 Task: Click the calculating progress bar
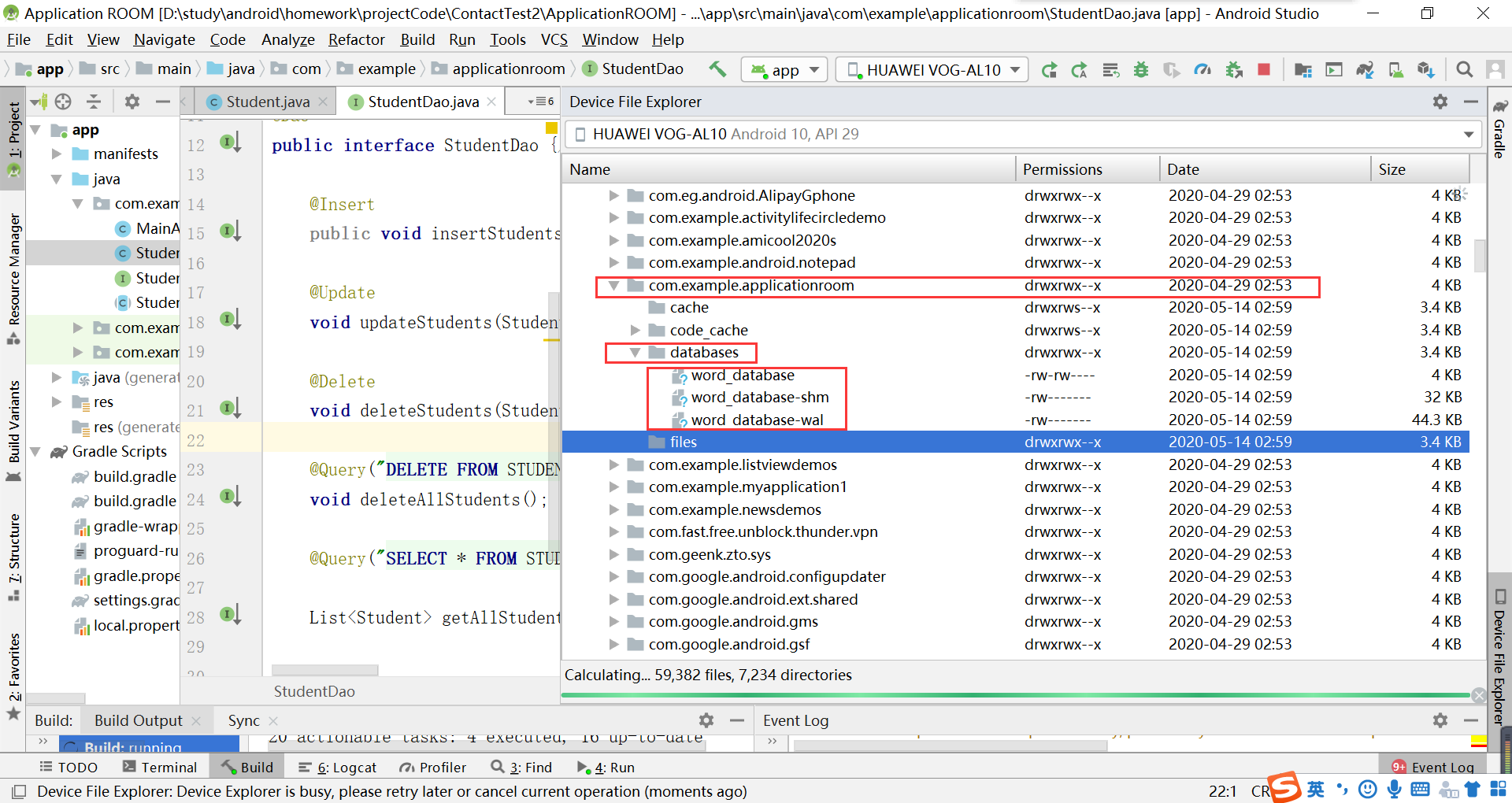tap(1015, 695)
